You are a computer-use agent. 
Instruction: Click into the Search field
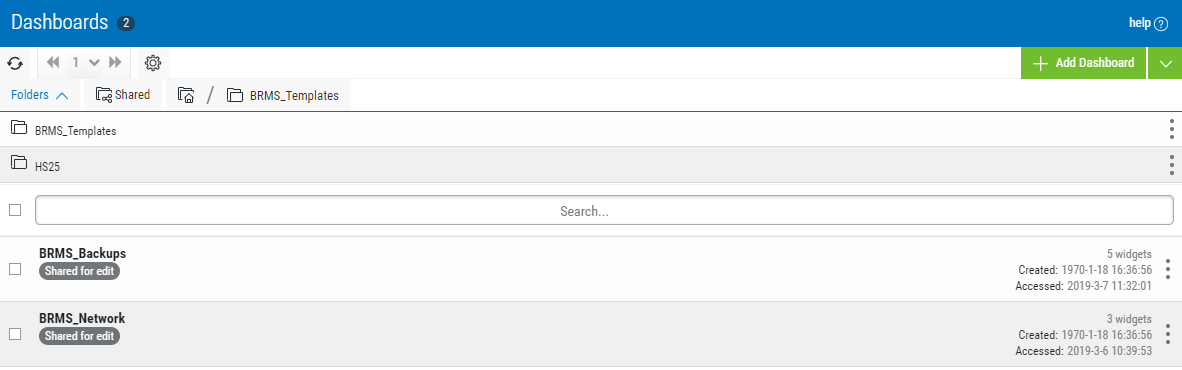[x=604, y=211]
